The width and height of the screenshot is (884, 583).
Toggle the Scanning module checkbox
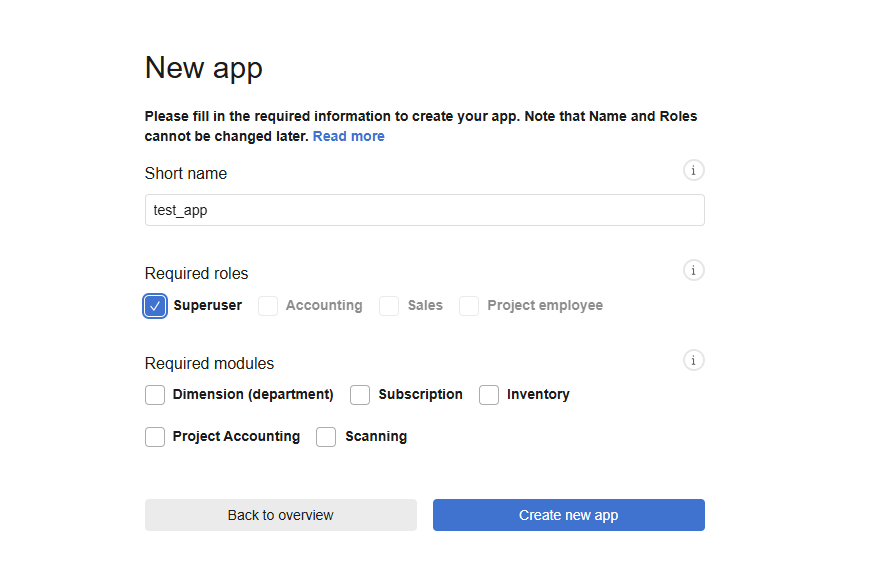pyautogui.click(x=326, y=437)
